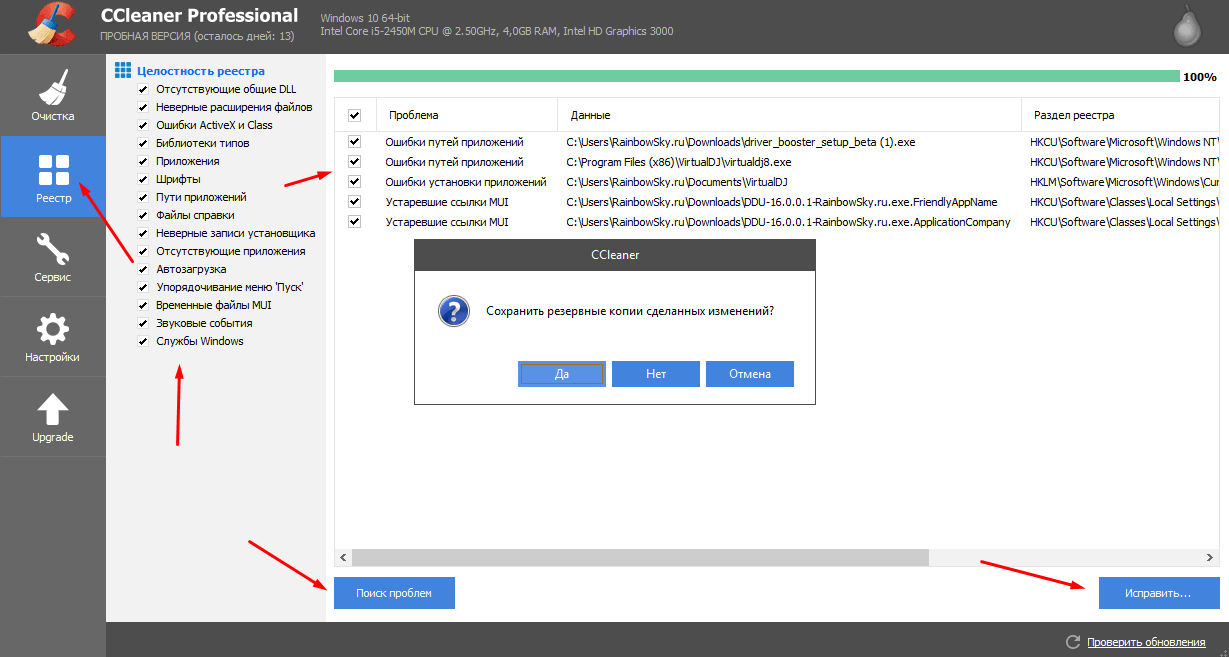The width and height of the screenshot is (1229, 657).
Task: Toggle Отсутствующие приложения checkbox
Action: pos(143,251)
